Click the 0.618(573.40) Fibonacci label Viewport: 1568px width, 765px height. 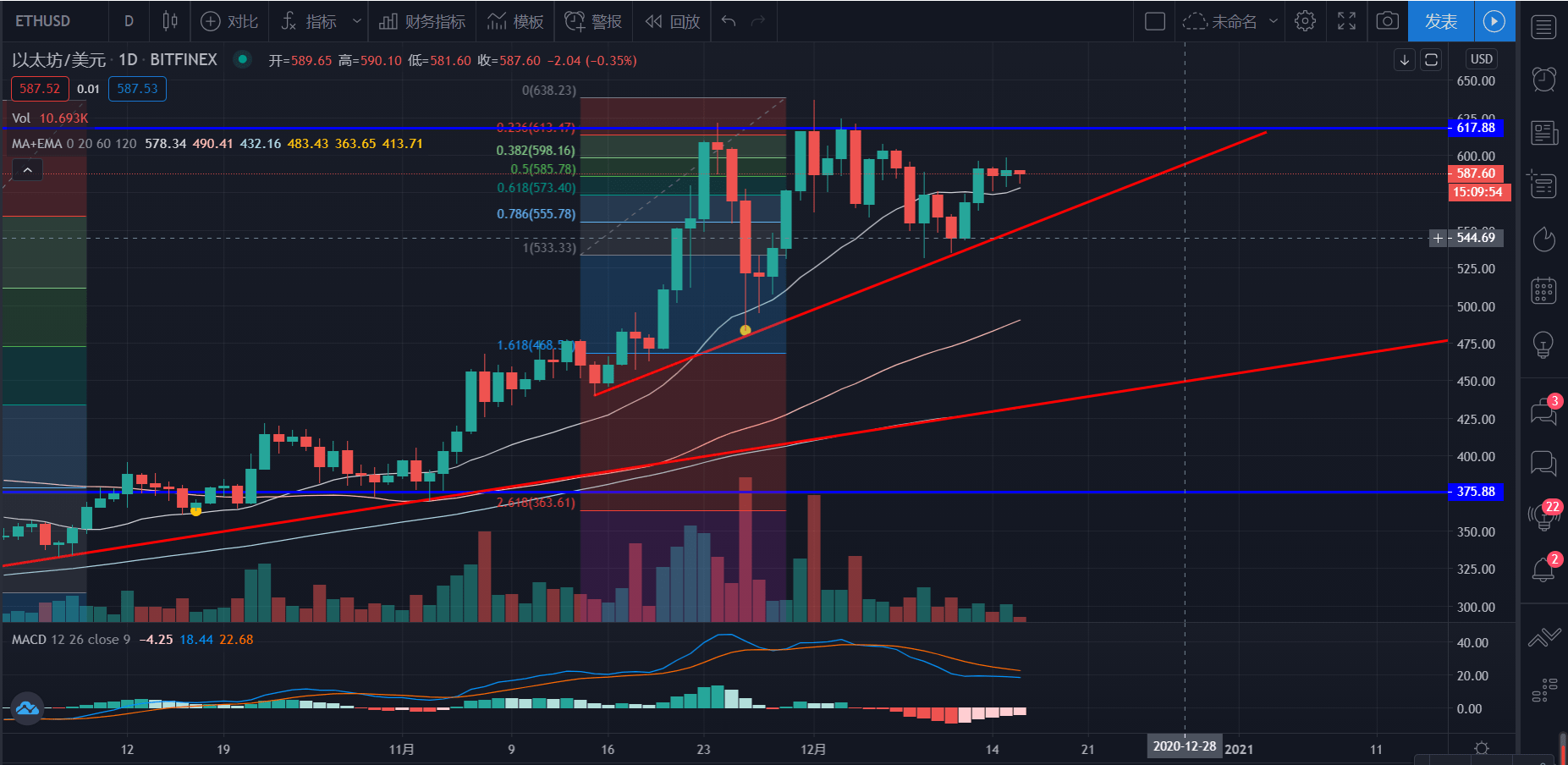pos(536,188)
